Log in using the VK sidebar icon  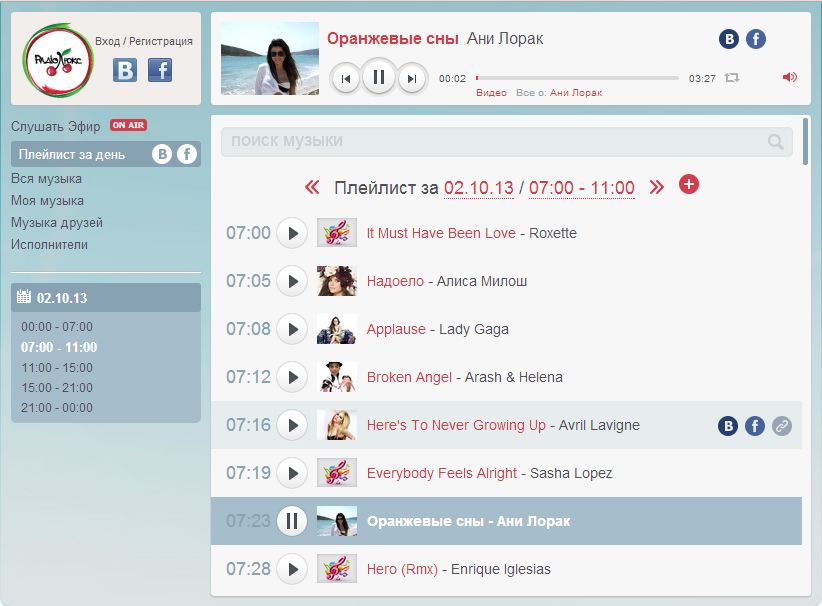tap(125, 70)
